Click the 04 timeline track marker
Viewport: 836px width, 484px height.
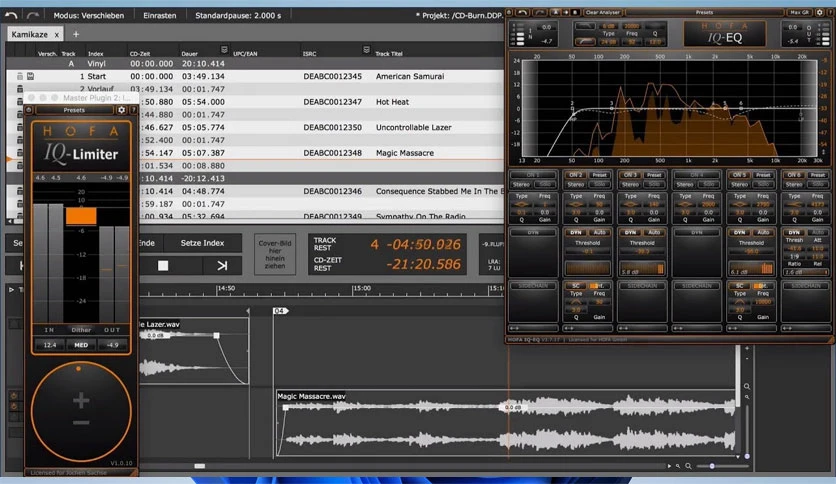[280, 311]
